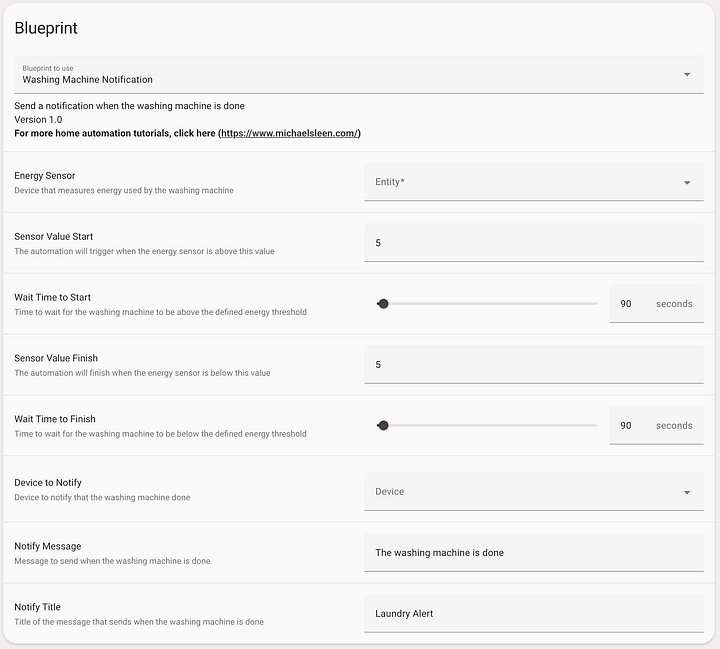This screenshot has width=720, height=649.
Task: Click the Blueprint section heading
Action: pyautogui.click(x=46, y=28)
